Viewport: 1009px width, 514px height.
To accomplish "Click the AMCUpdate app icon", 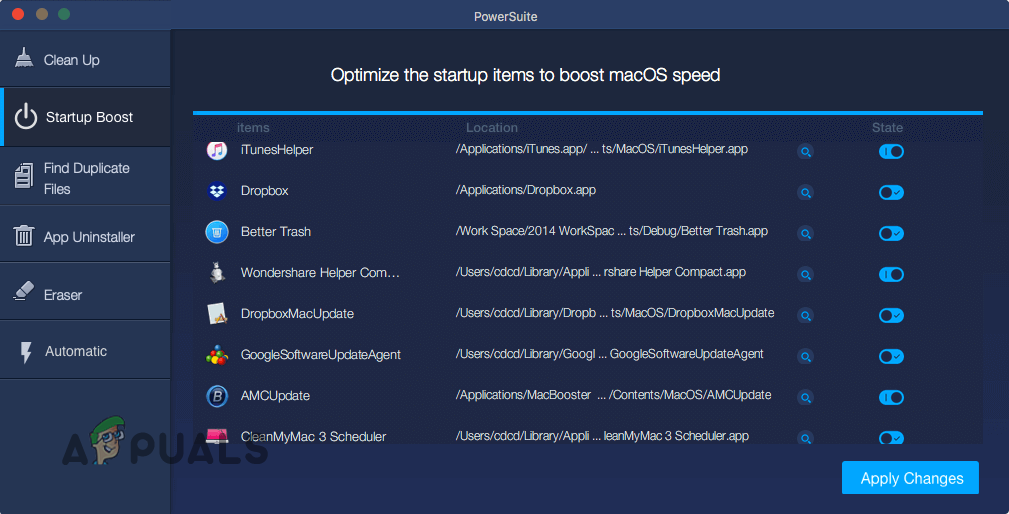I will pos(217,396).
